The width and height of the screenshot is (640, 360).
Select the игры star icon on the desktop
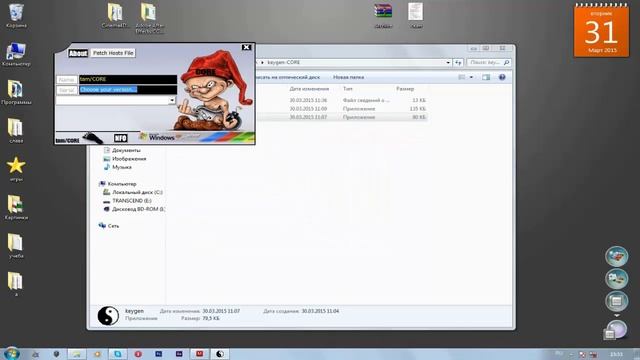[16, 169]
